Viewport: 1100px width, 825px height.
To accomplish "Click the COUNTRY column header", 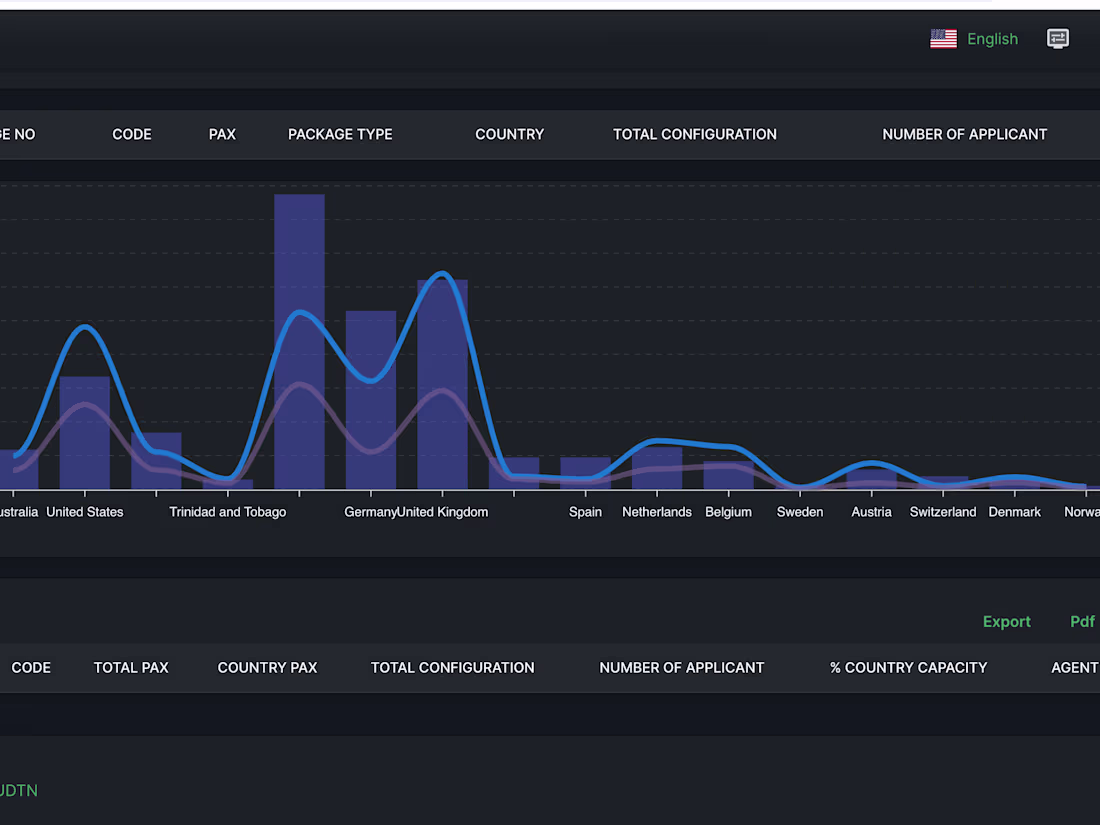I will click(x=509, y=134).
